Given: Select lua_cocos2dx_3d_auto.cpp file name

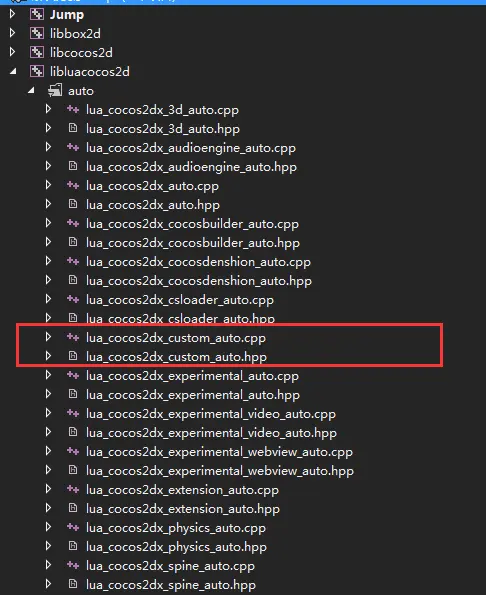Looking at the screenshot, I should (162, 110).
